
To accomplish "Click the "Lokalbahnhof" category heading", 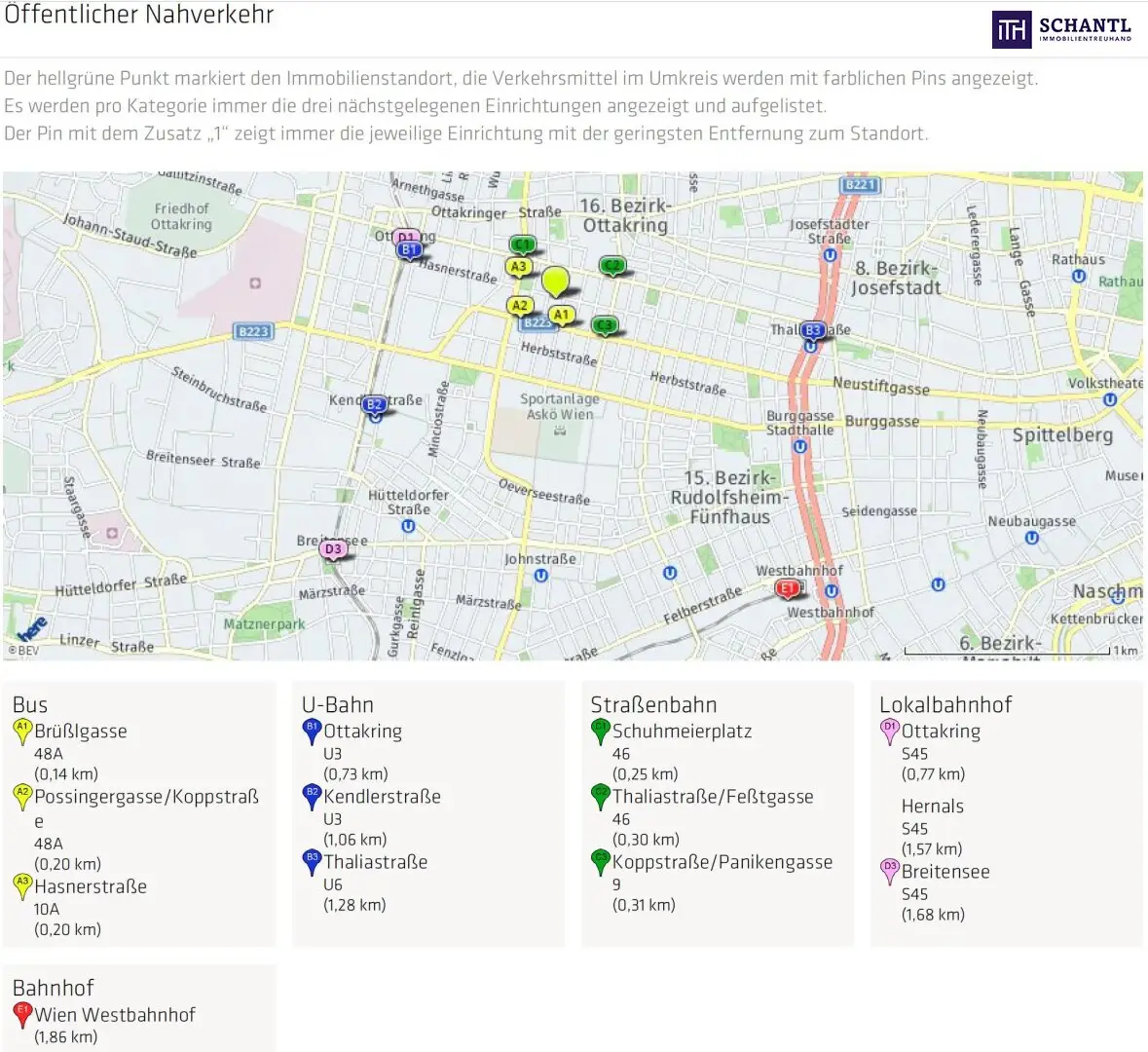I will pyautogui.click(x=945, y=705).
